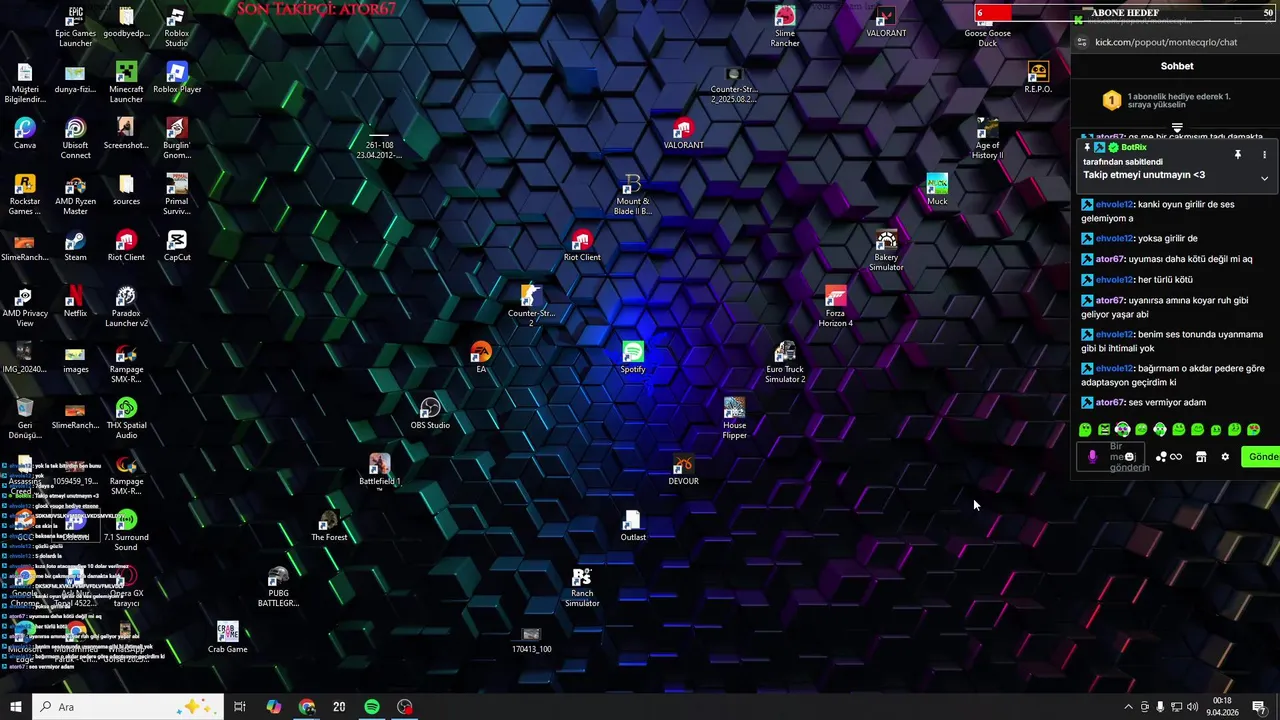
Task: Click the taskbar Ara search box
Action: (128, 707)
